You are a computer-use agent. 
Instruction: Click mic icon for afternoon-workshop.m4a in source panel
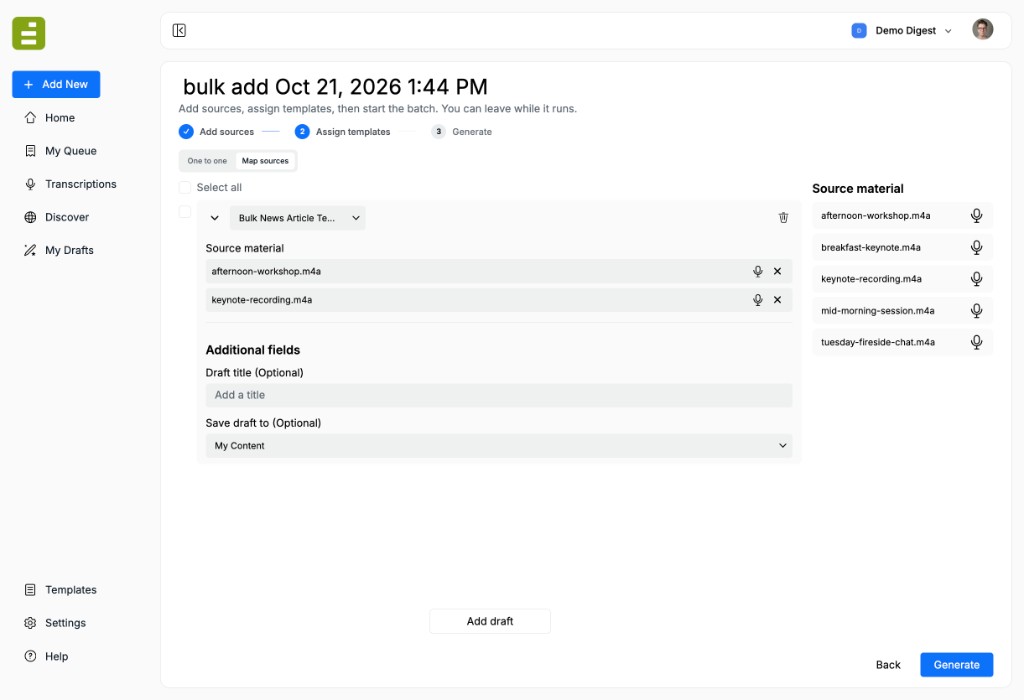tap(976, 215)
